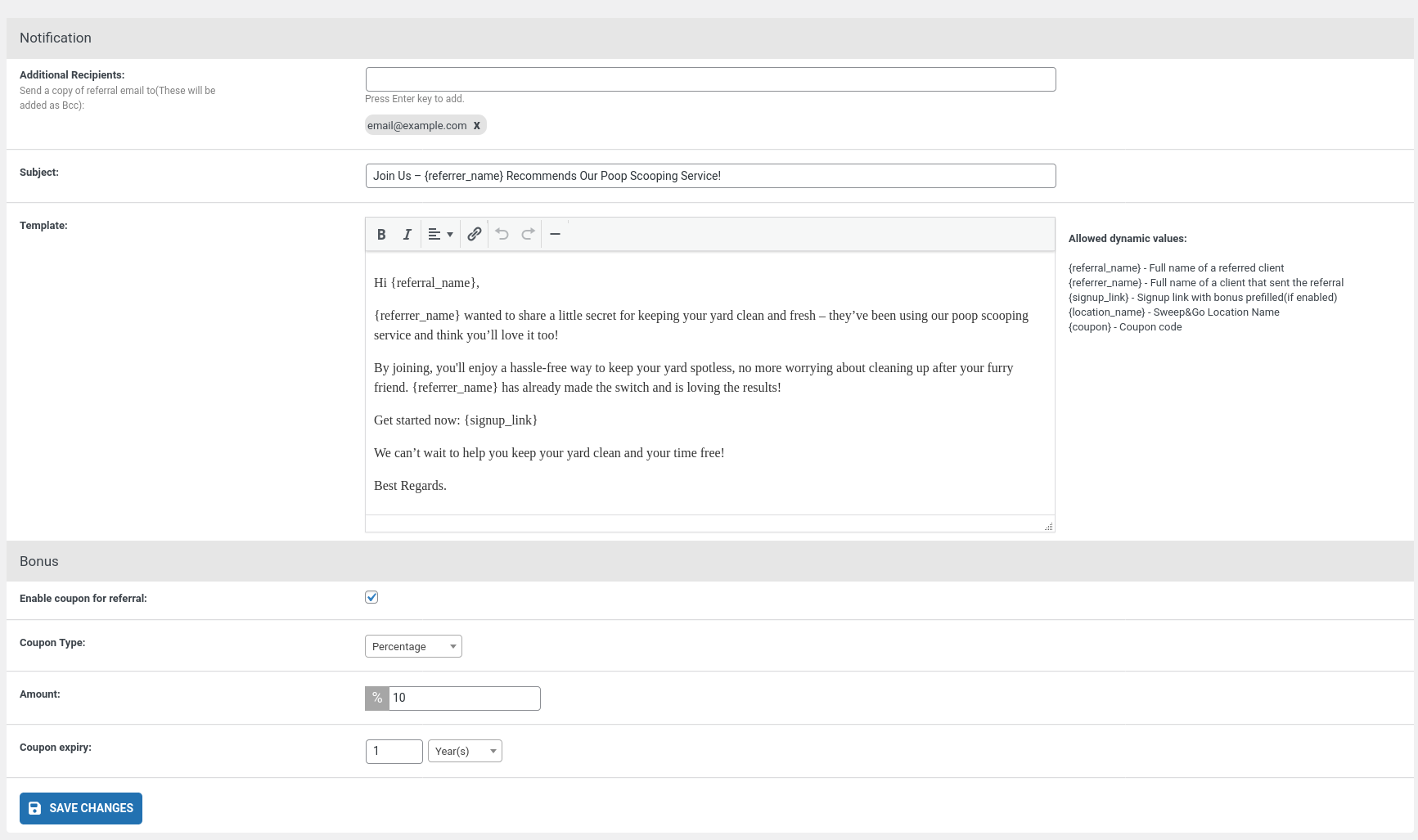The width and height of the screenshot is (1418, 840).
Task: Click the email template body text area
Action: pos(709,384)
